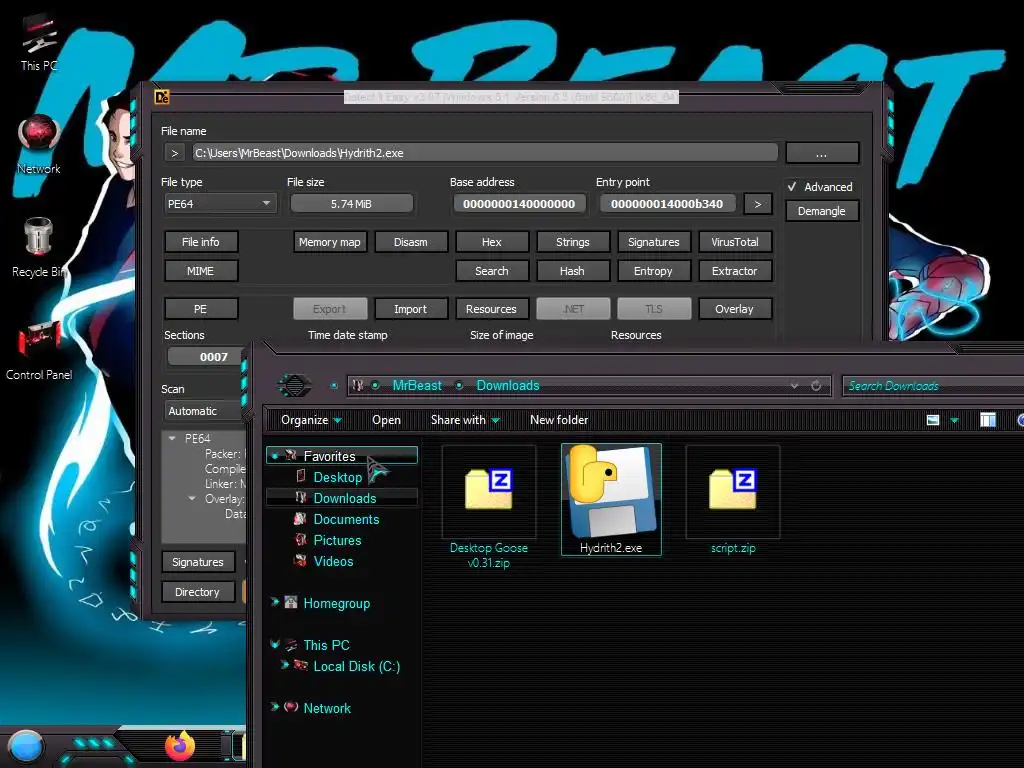
Task: Click the change view icon in Explorer
Action: [933, 420]
